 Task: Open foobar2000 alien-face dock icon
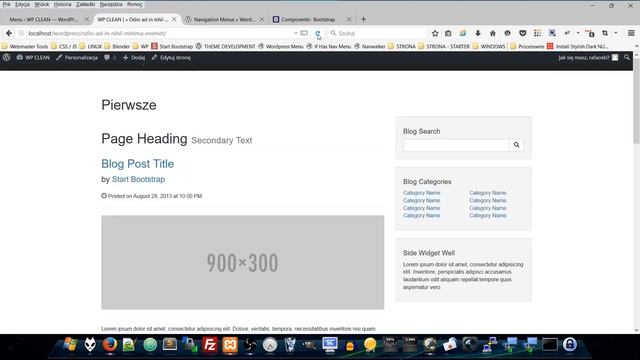90,345
